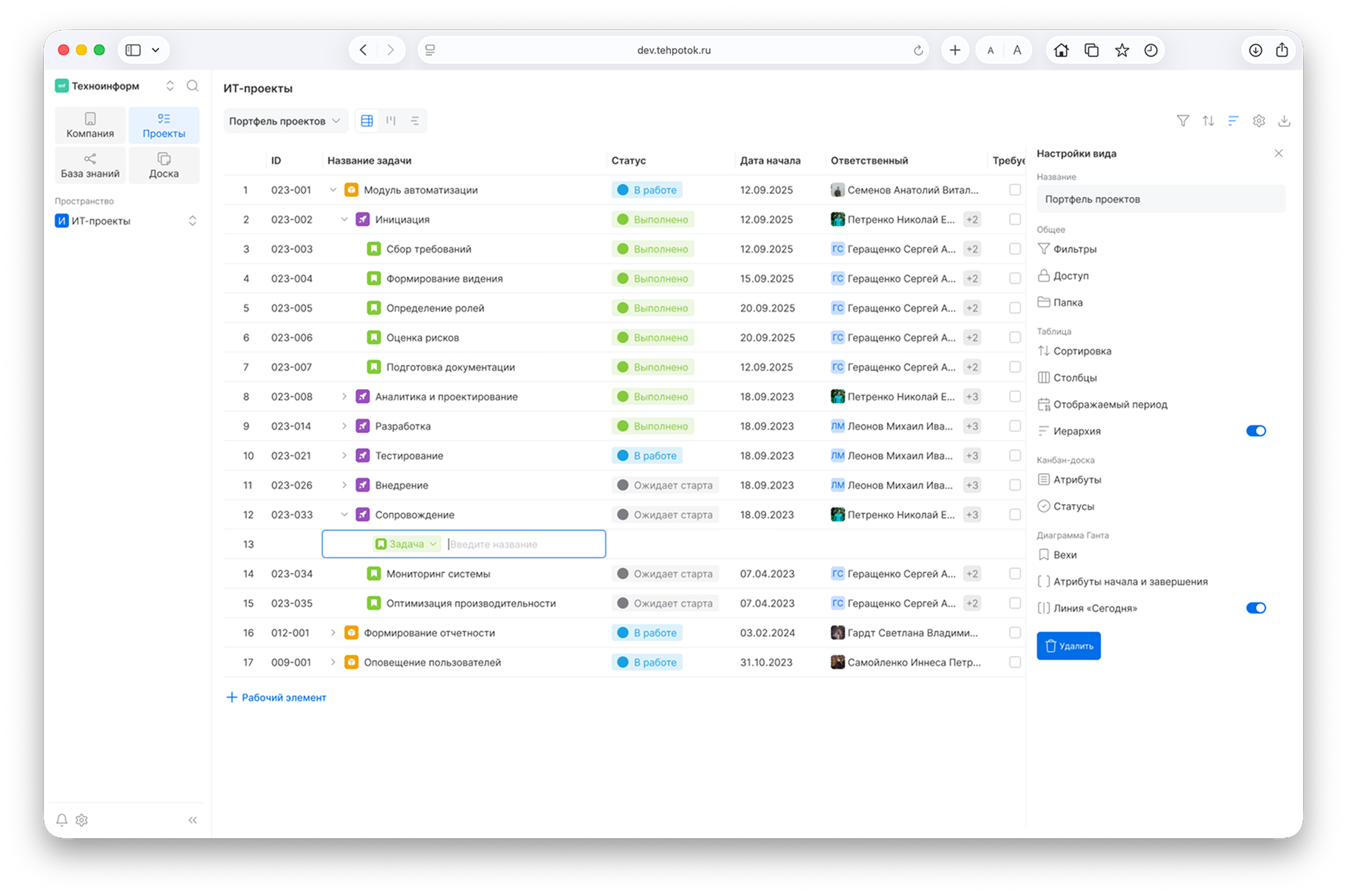The width and height of the screenshot is (1347, 896).
Task: Switch to the Gantt chart view icon
Action: 415,121
